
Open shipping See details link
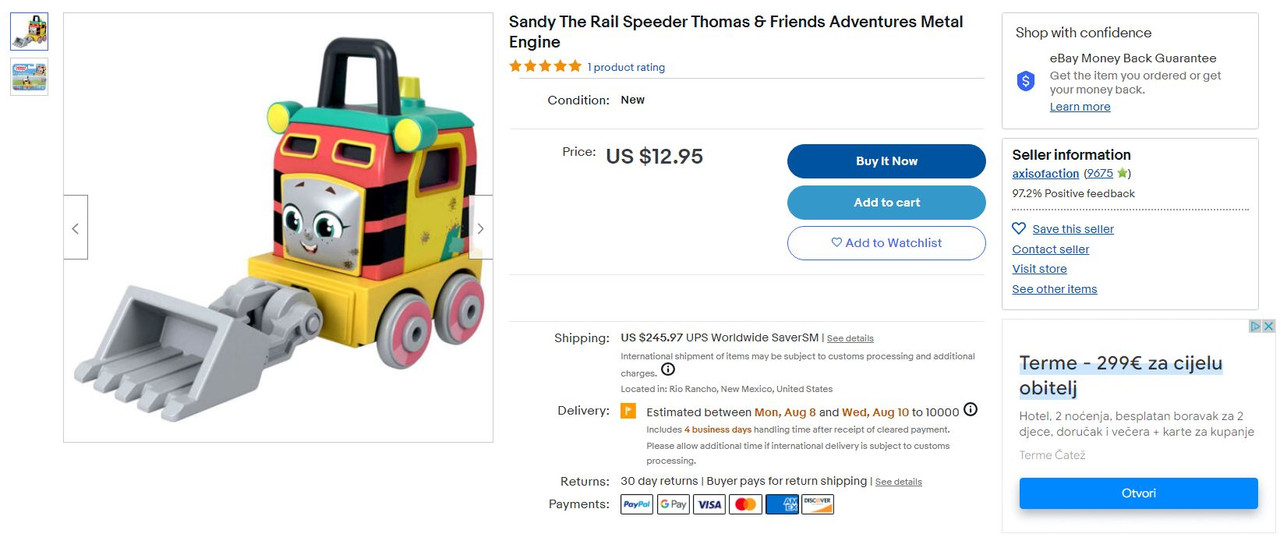[x=850, y=339]
